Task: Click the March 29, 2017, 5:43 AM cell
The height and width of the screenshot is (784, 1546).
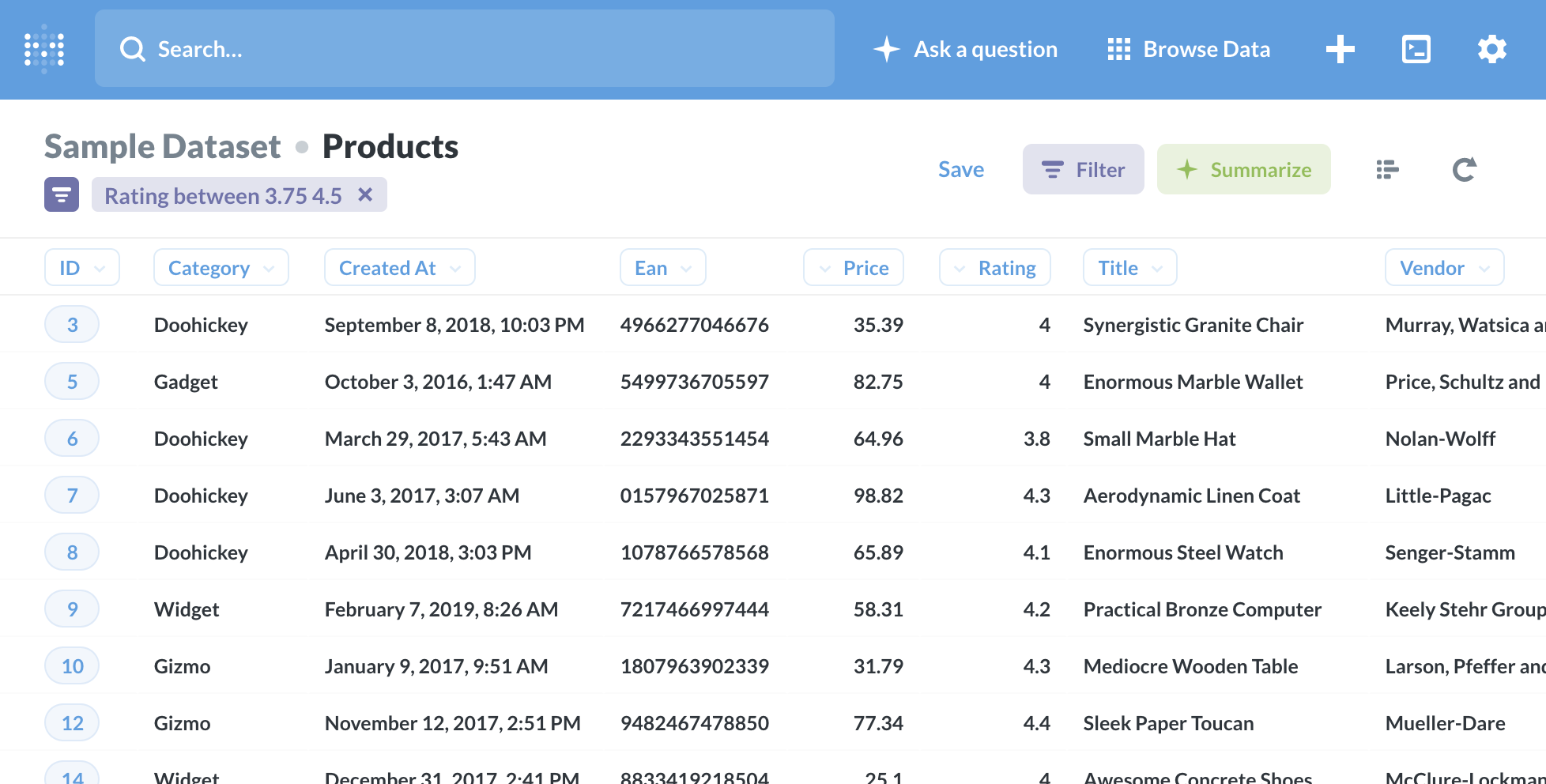Action: [436, 439]
